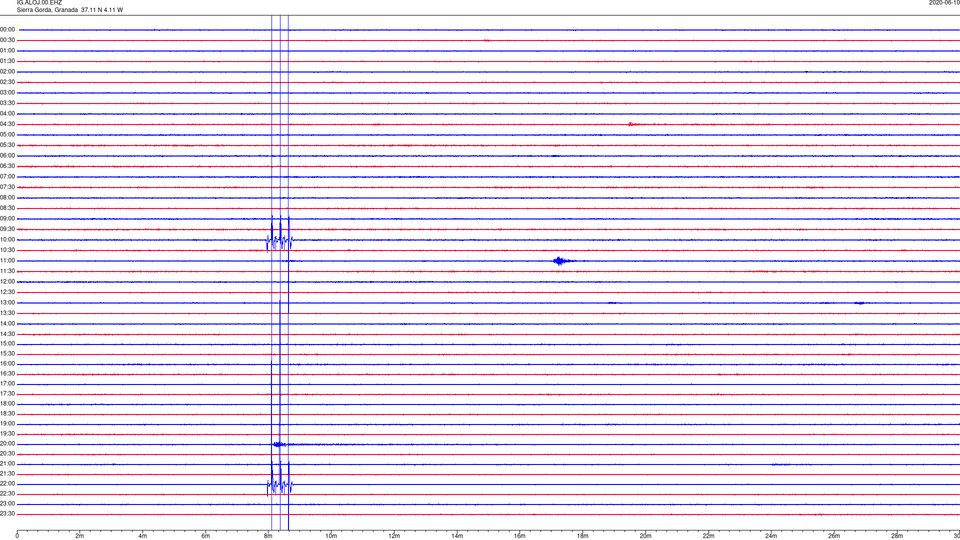Select the 21:00 trace time label

tap(7, 464)
